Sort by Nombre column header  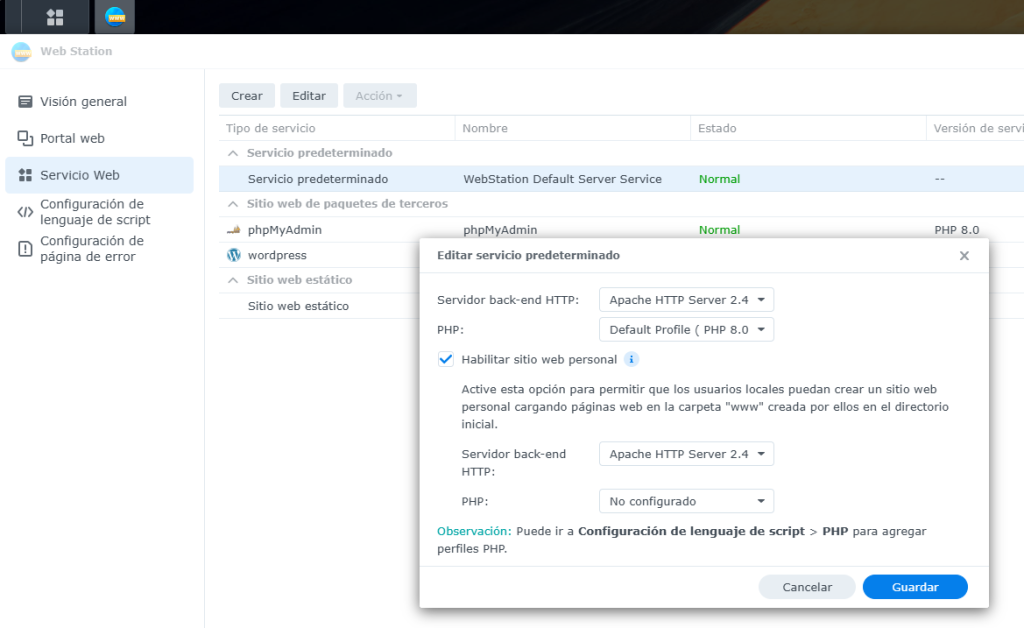572,129
